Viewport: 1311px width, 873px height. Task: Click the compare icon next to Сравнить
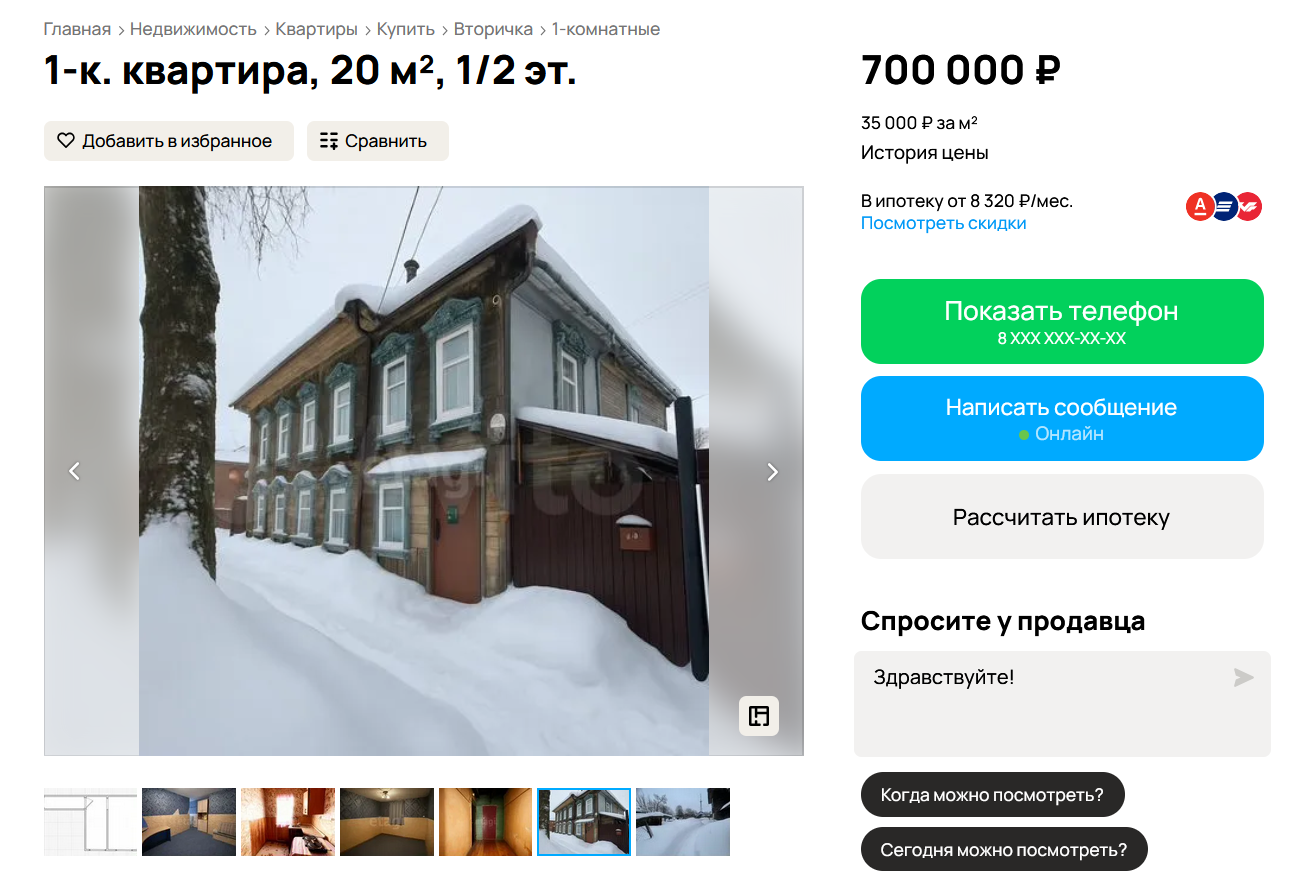[329, 141]
